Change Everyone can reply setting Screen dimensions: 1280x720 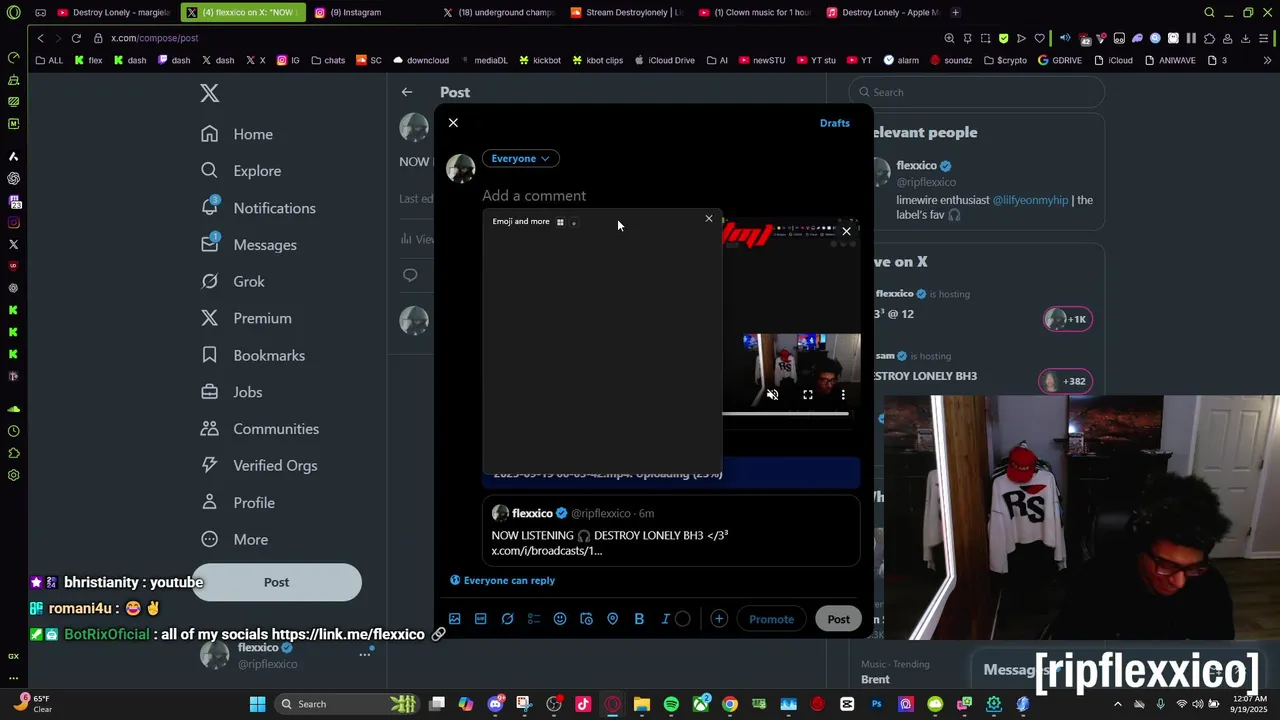pyautogui.click(x=503, y=580)
